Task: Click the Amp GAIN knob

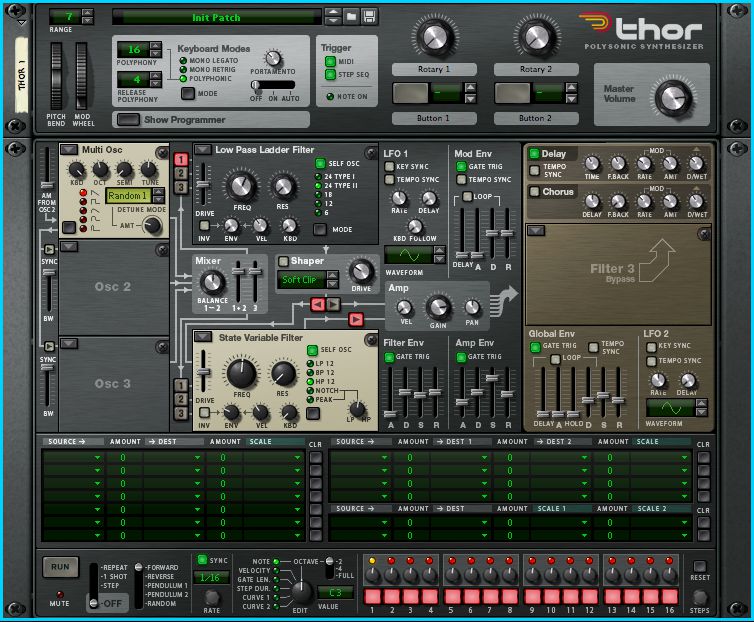Action: pos(438,308)
